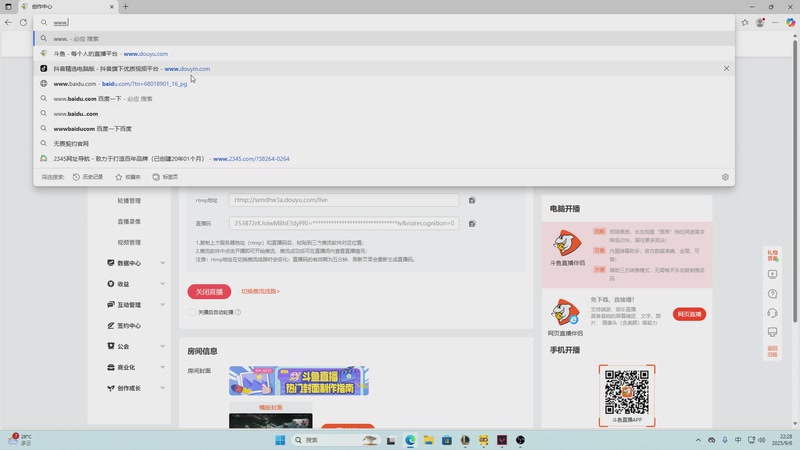Select the www.douyin.com suggestion
The width and height of the screenshot is (800, 450).
click(384, 68)
